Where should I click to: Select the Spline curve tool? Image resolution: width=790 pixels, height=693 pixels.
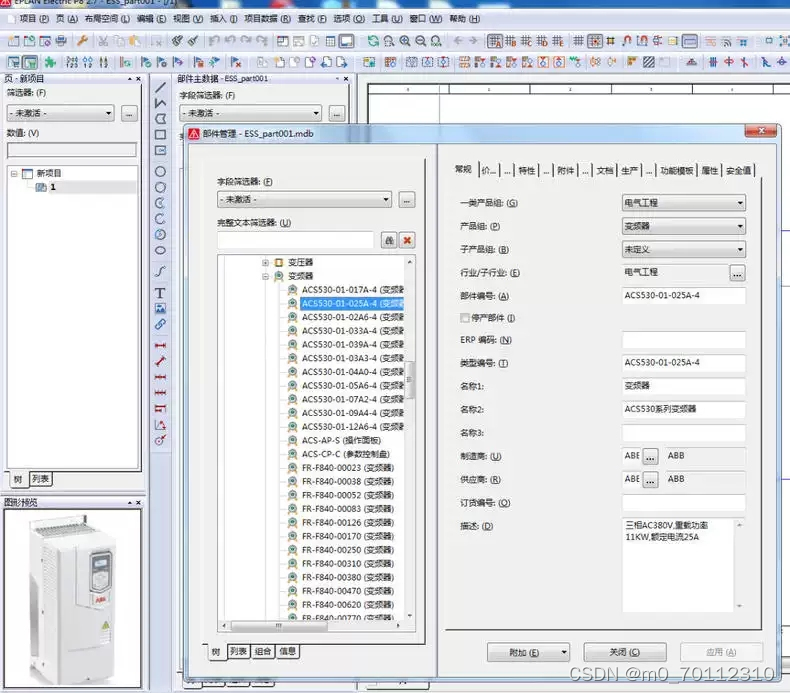point(160,271)
